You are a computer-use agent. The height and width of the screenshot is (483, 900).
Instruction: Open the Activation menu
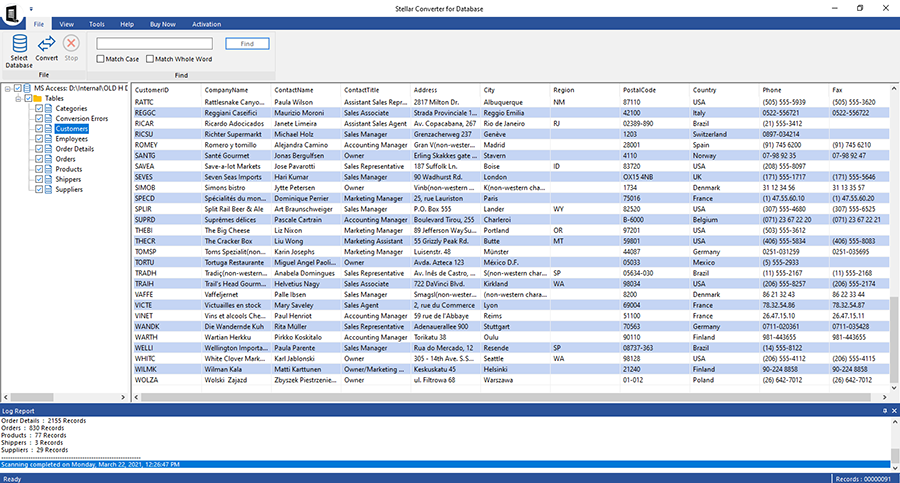pyautogui.click(x=207, y=24)
